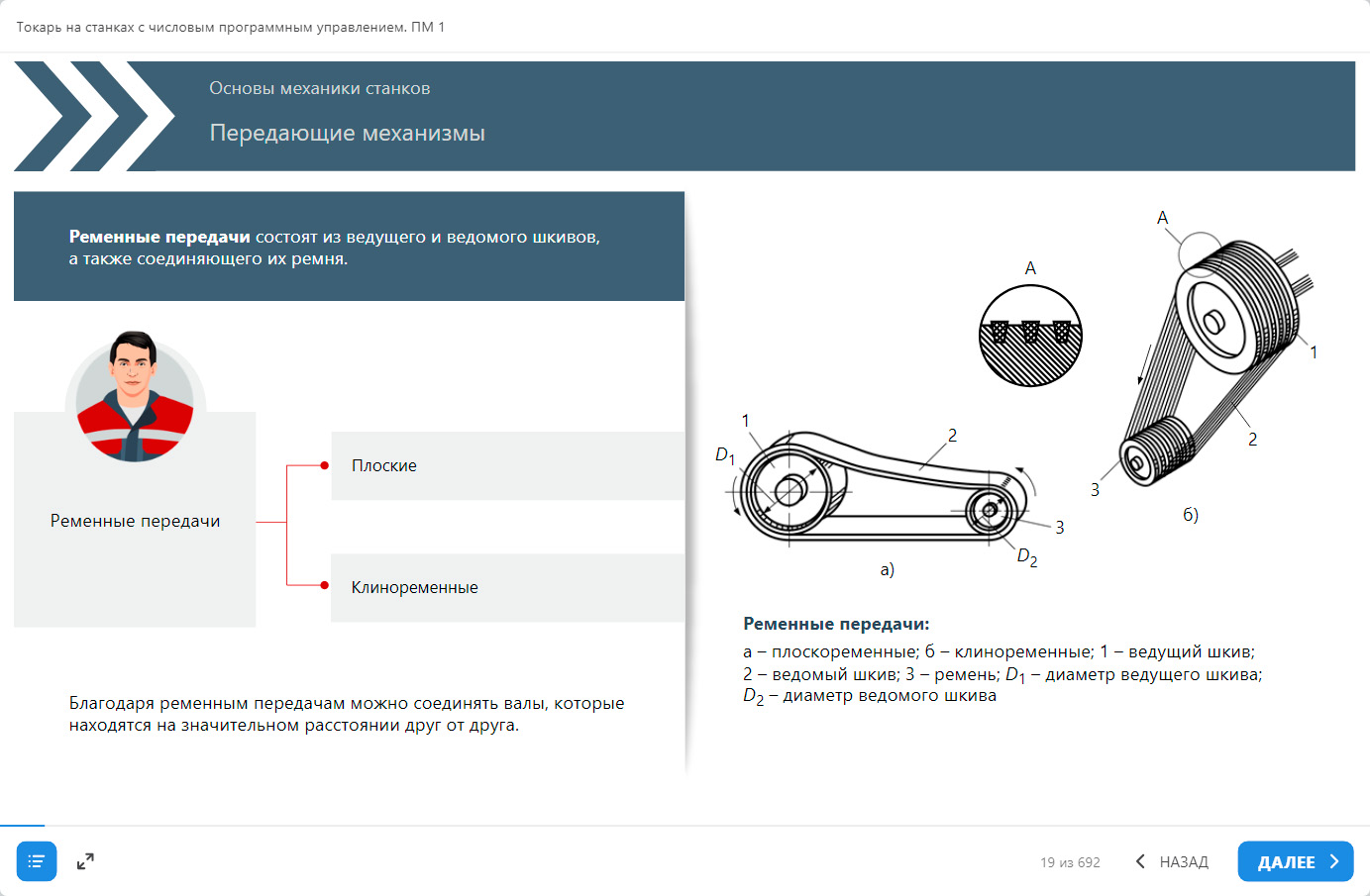
Task: Click the enlarged cross-section detail A circle
Action: pos(1030,336)
